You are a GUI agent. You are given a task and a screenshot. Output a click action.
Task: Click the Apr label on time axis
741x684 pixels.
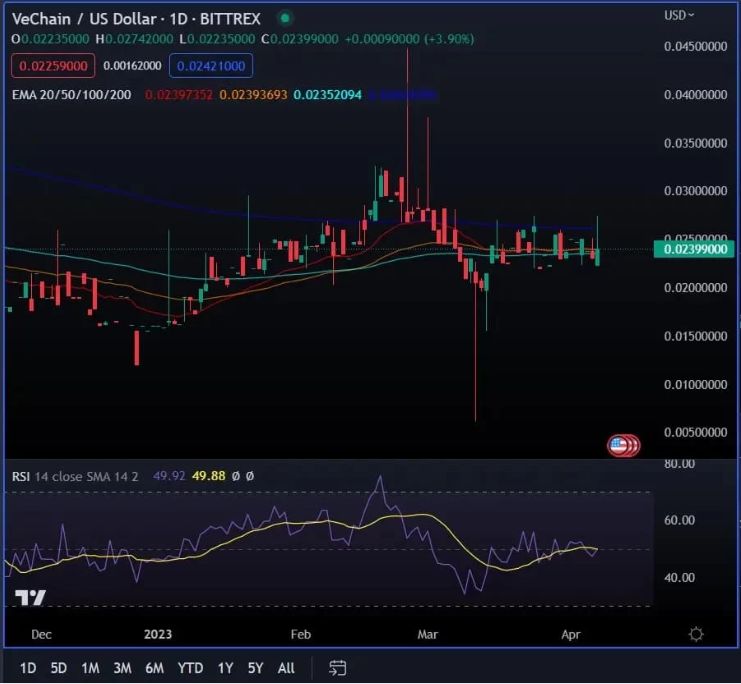click(x=571, y=634)
